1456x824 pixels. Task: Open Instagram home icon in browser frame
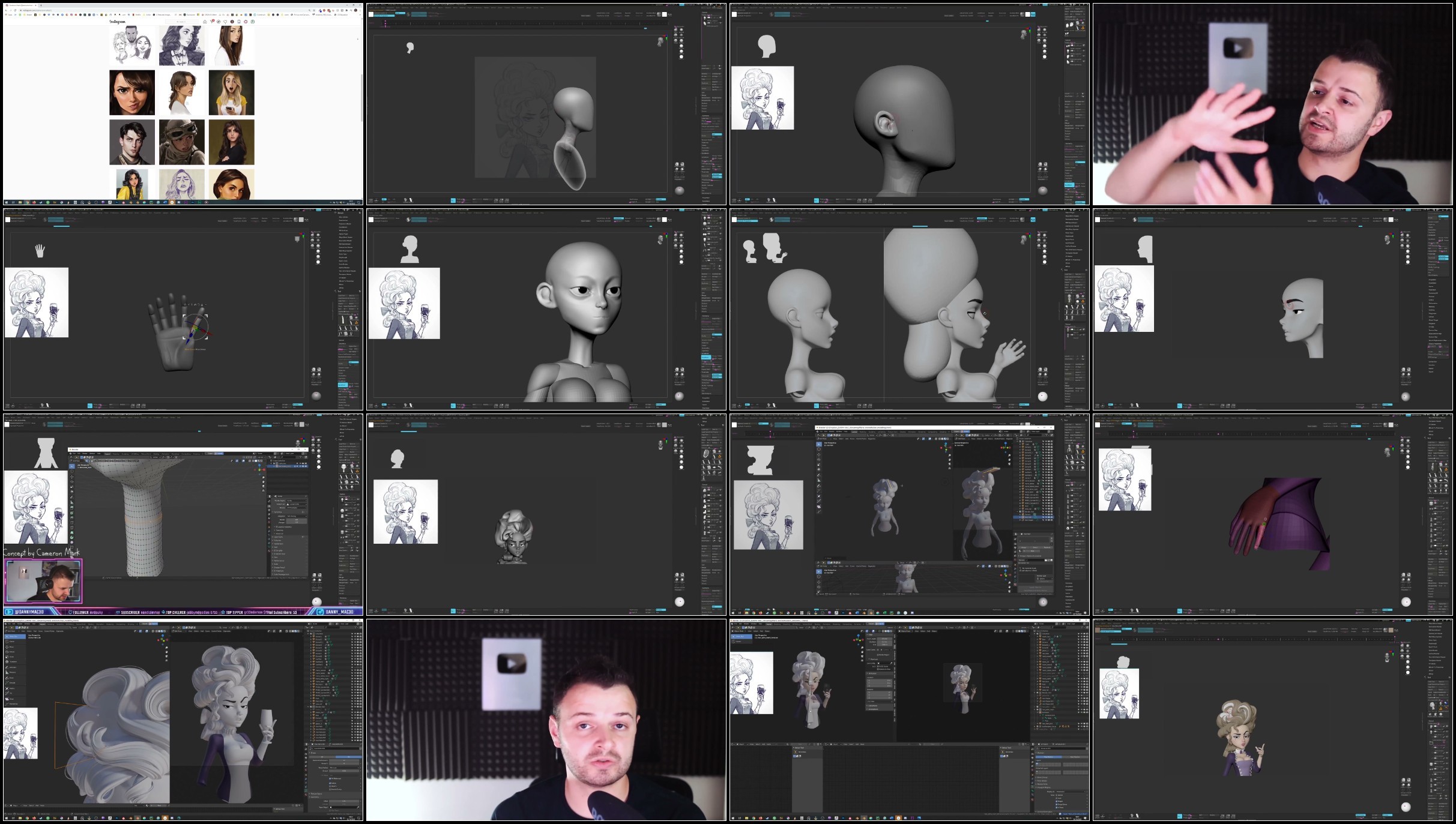point(205,22)
